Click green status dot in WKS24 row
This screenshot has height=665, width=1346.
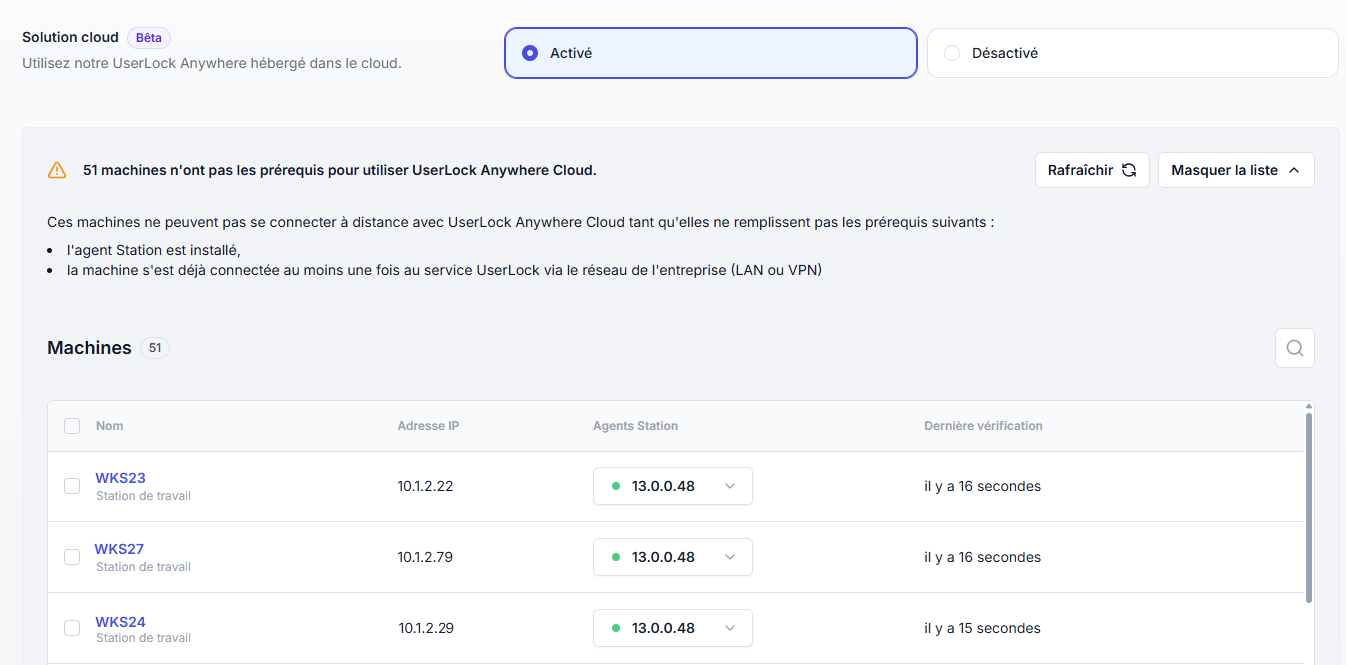tap(616, 628)
